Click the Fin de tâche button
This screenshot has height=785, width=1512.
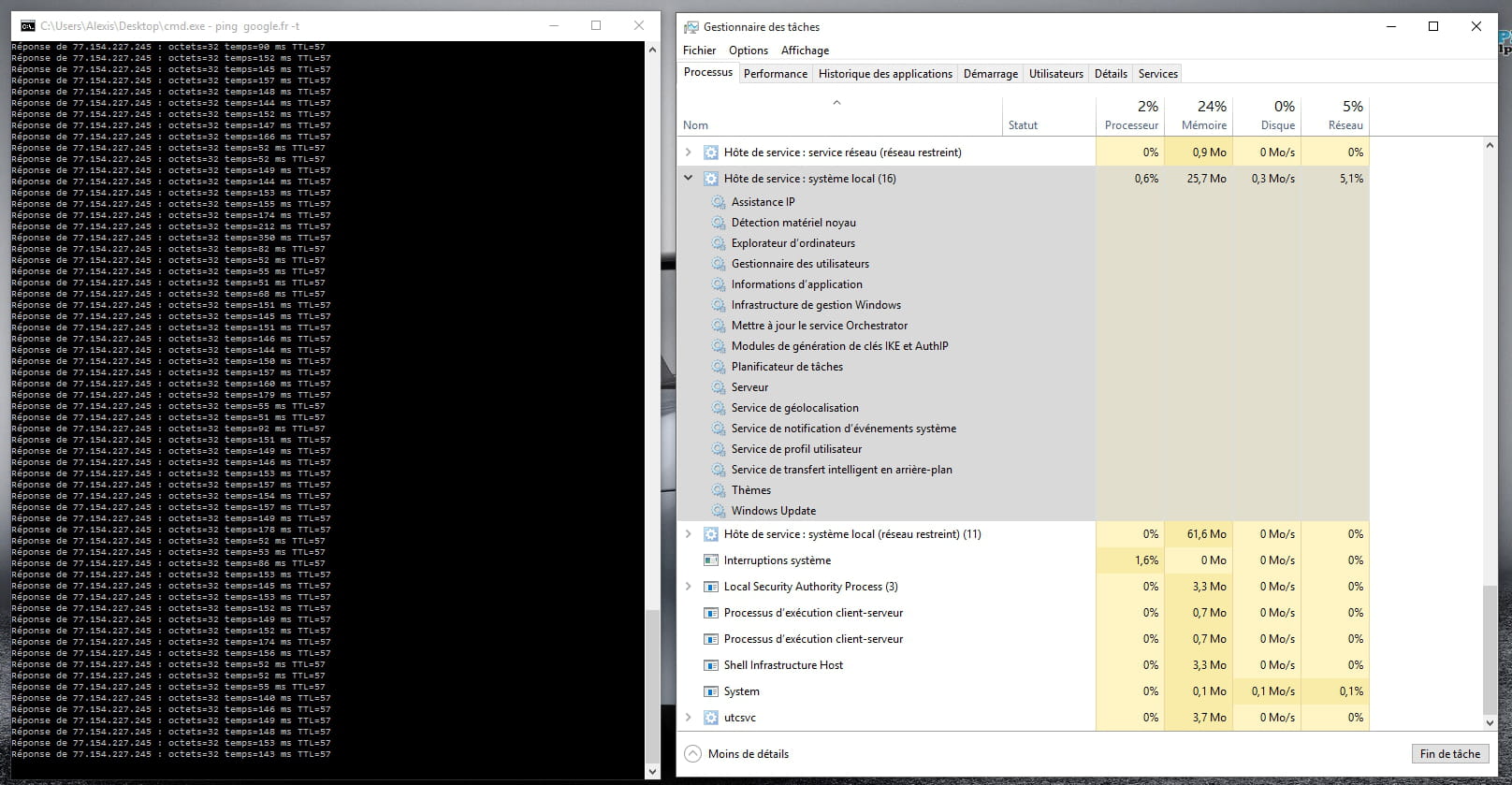pyautogui.click(x=1449, y=753)
